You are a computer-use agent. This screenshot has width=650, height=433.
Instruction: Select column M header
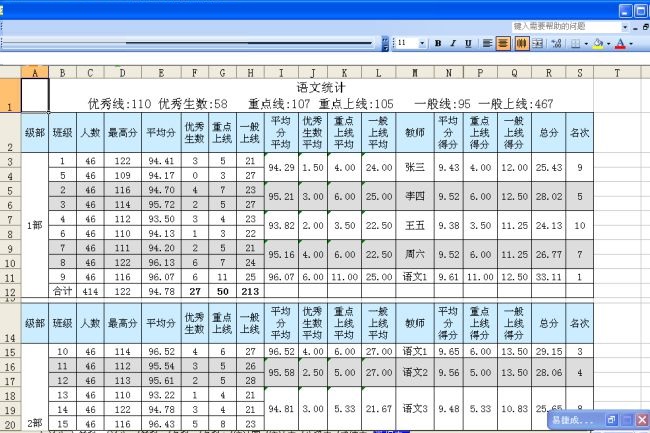point(415,73)
